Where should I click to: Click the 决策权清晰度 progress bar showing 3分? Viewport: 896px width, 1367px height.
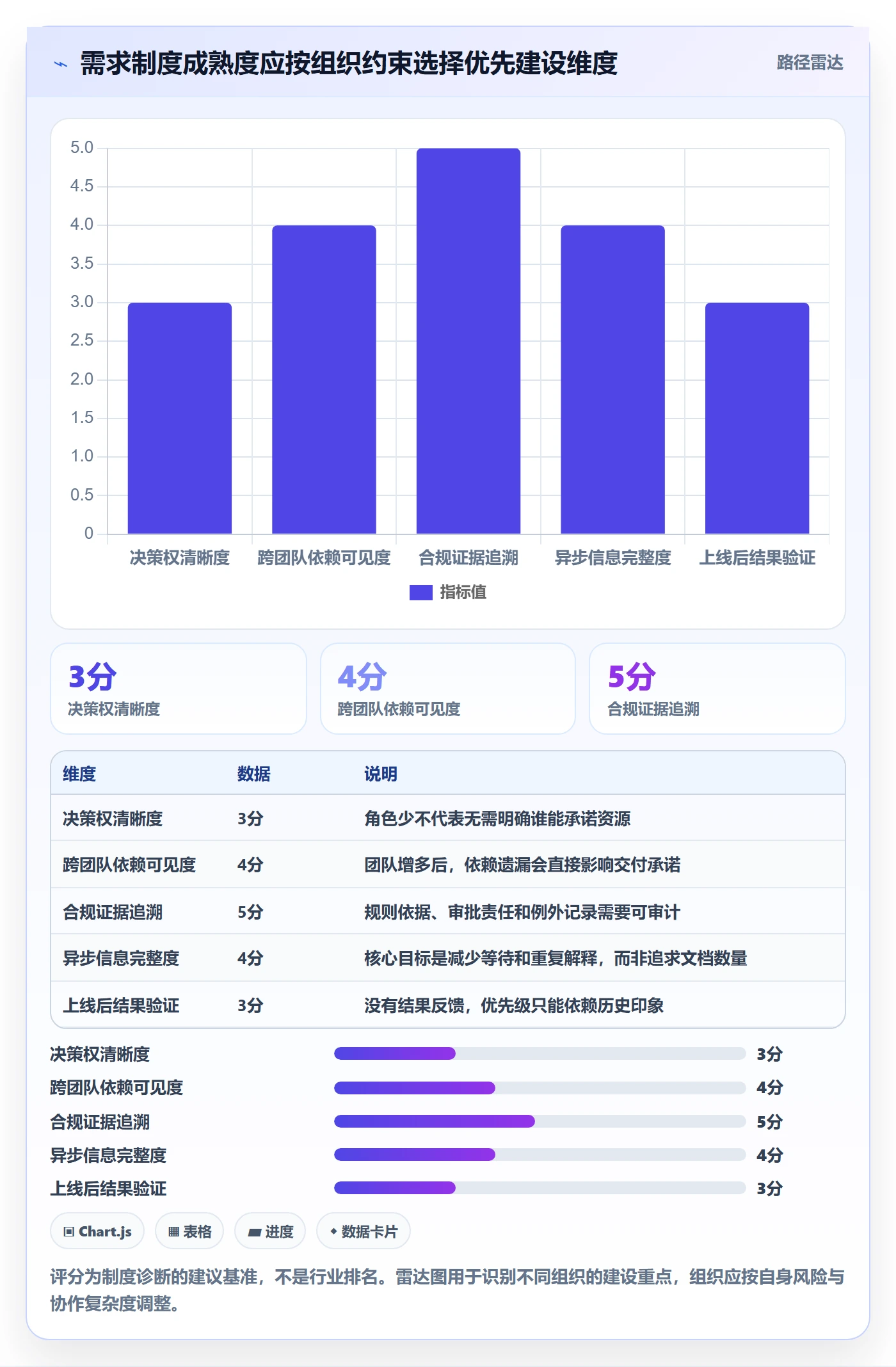(x=540, y=1053)
